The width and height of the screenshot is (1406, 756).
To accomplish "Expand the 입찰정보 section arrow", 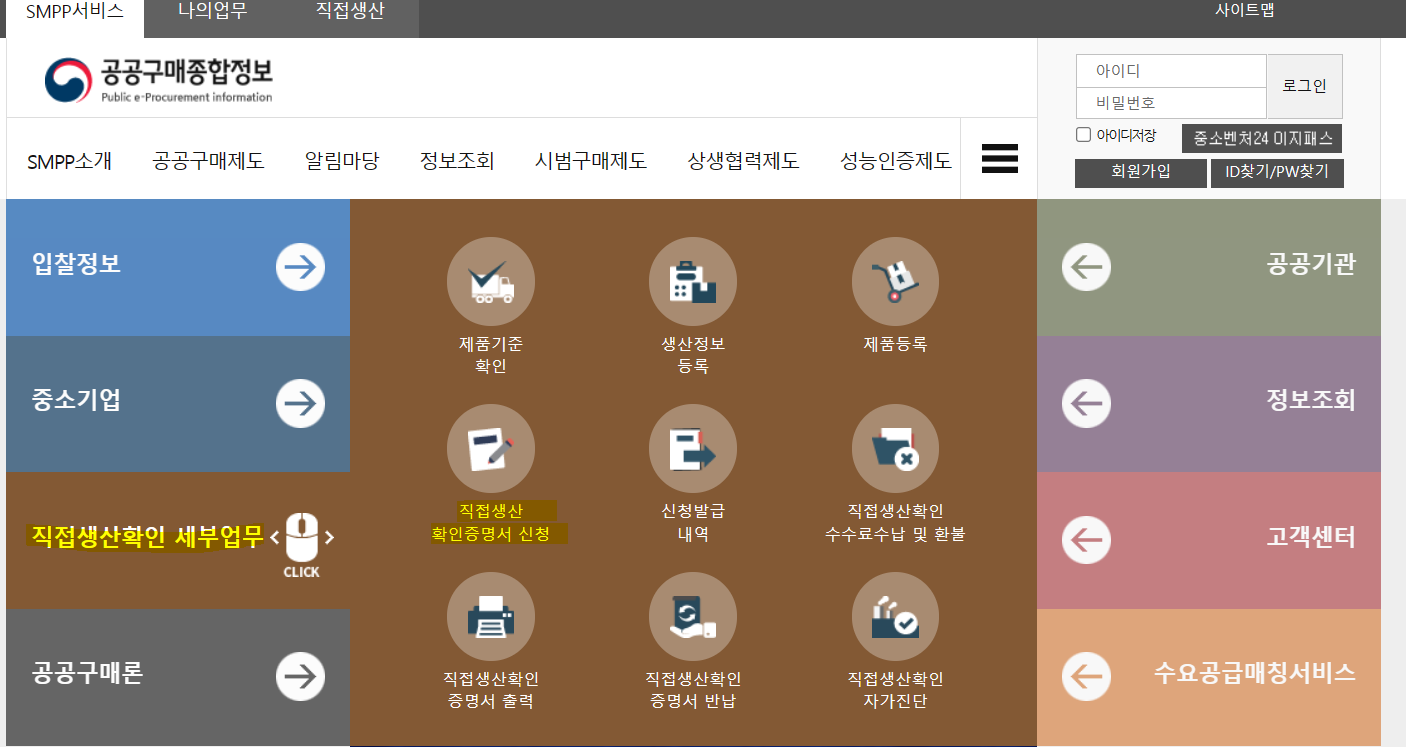I will (x=300, y=266).
